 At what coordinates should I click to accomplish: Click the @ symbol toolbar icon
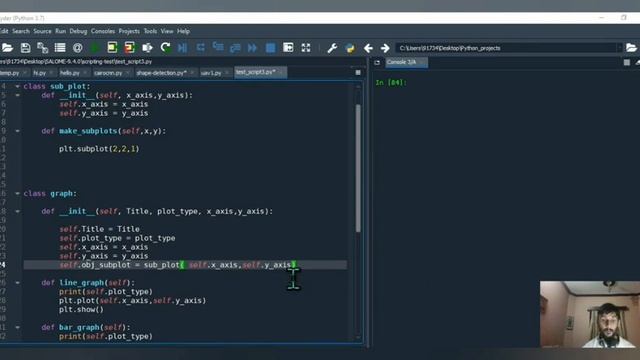coord(78,48)
